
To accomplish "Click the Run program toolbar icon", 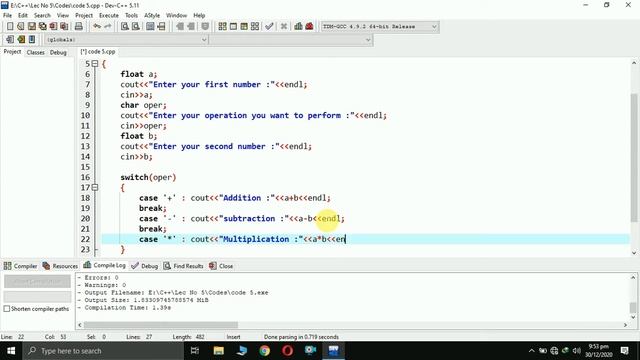I will [x=233, y=27].
